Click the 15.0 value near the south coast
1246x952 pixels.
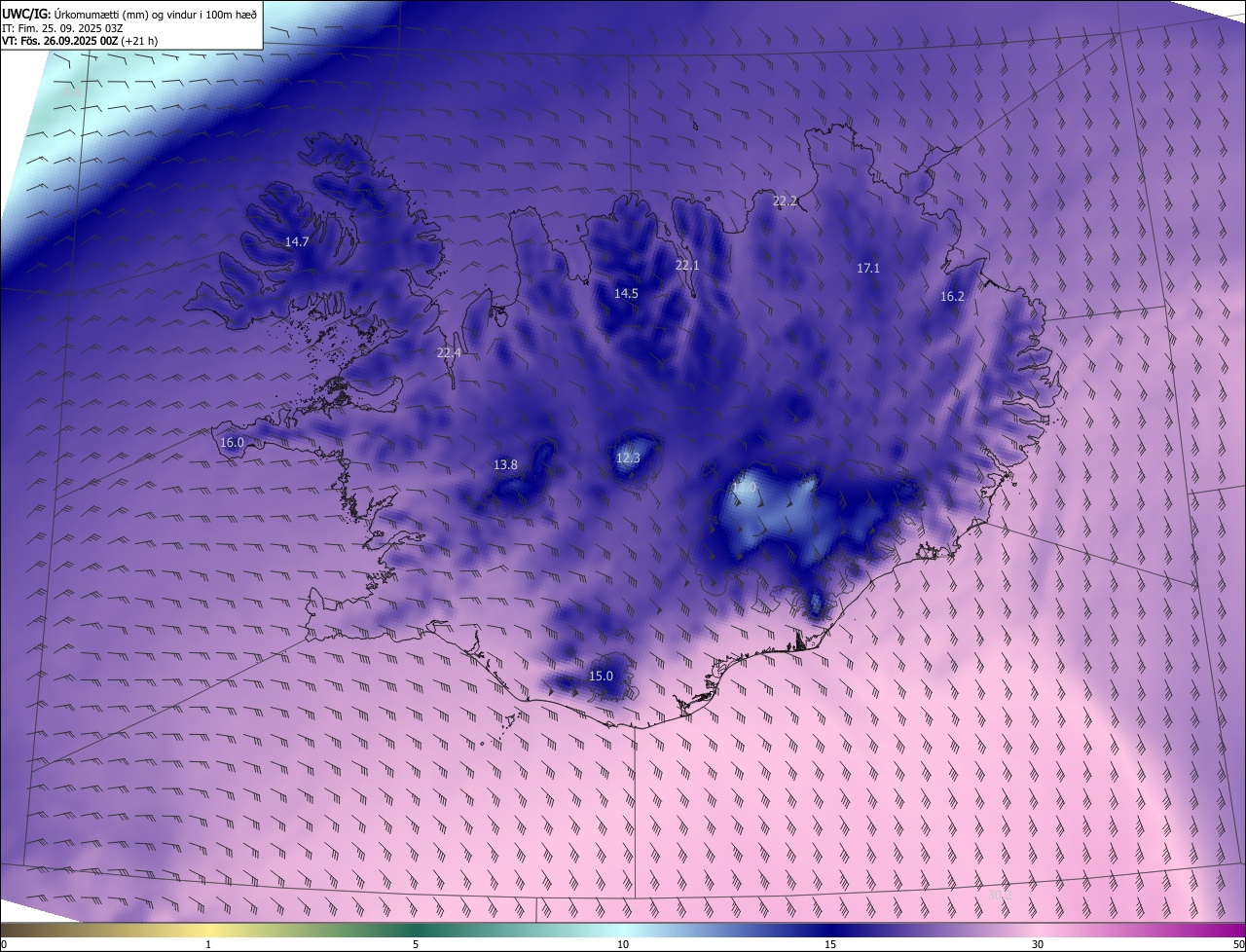click(601, 676)
